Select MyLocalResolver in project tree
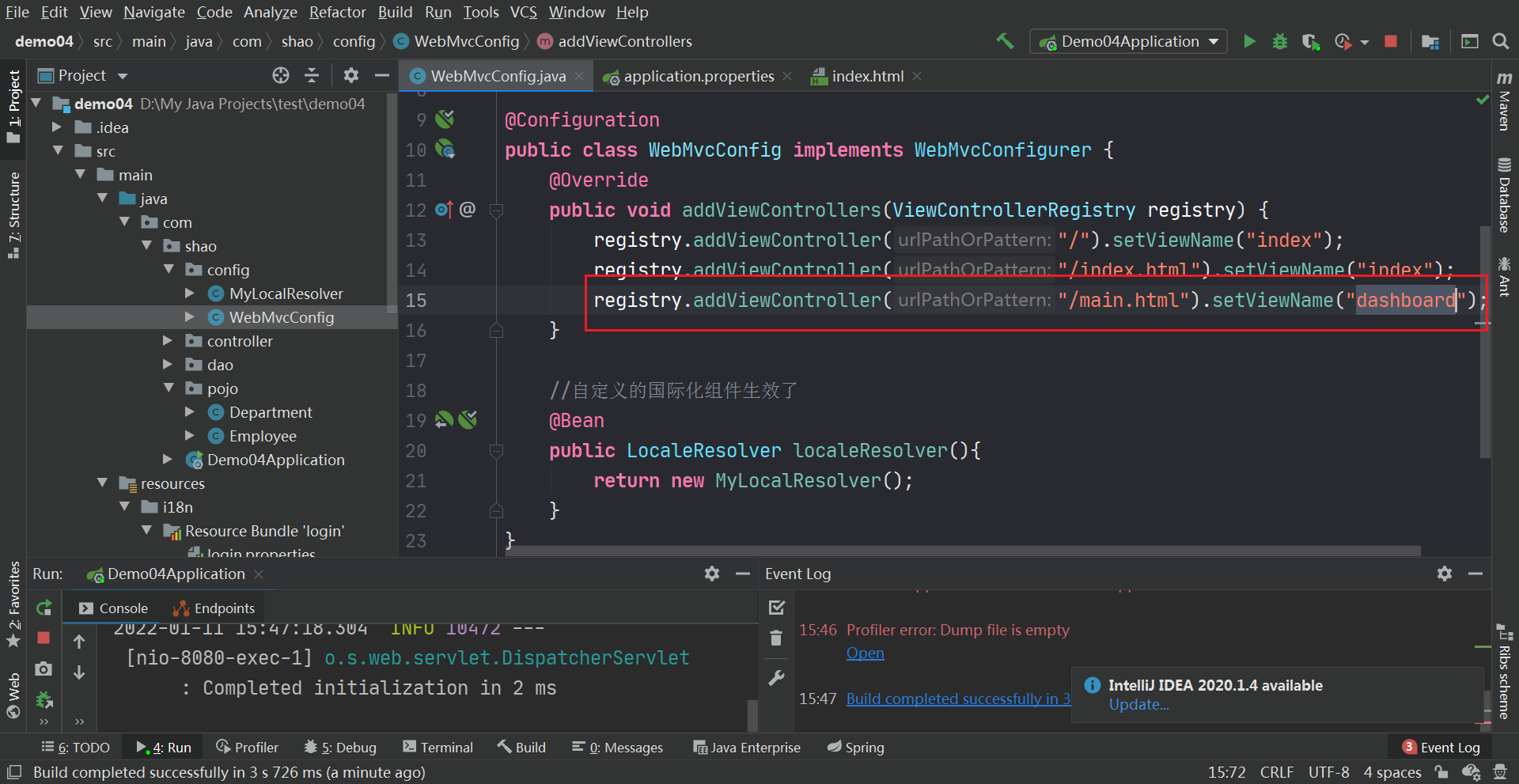 (x=286, y=294)
